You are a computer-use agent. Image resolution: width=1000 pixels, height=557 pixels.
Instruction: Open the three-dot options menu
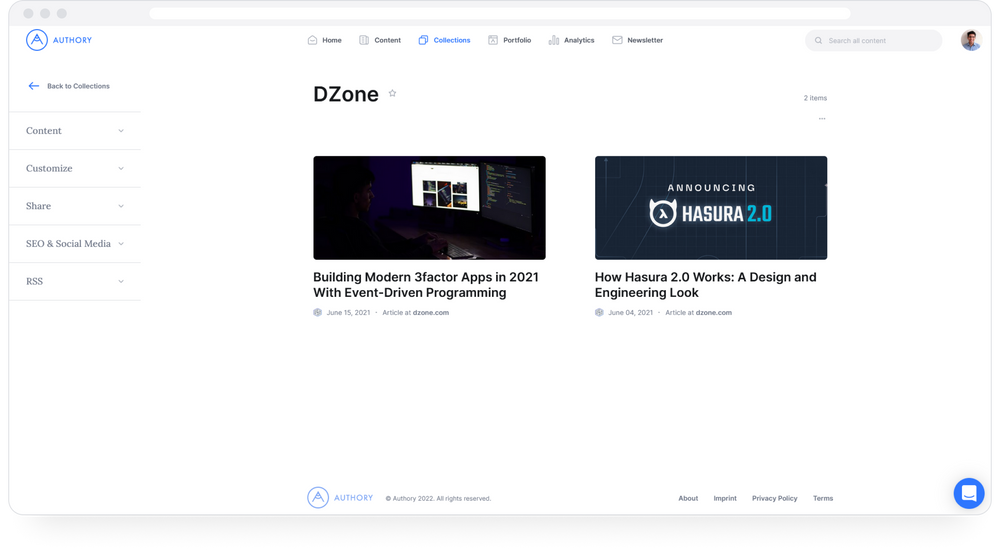pos(822,118)
